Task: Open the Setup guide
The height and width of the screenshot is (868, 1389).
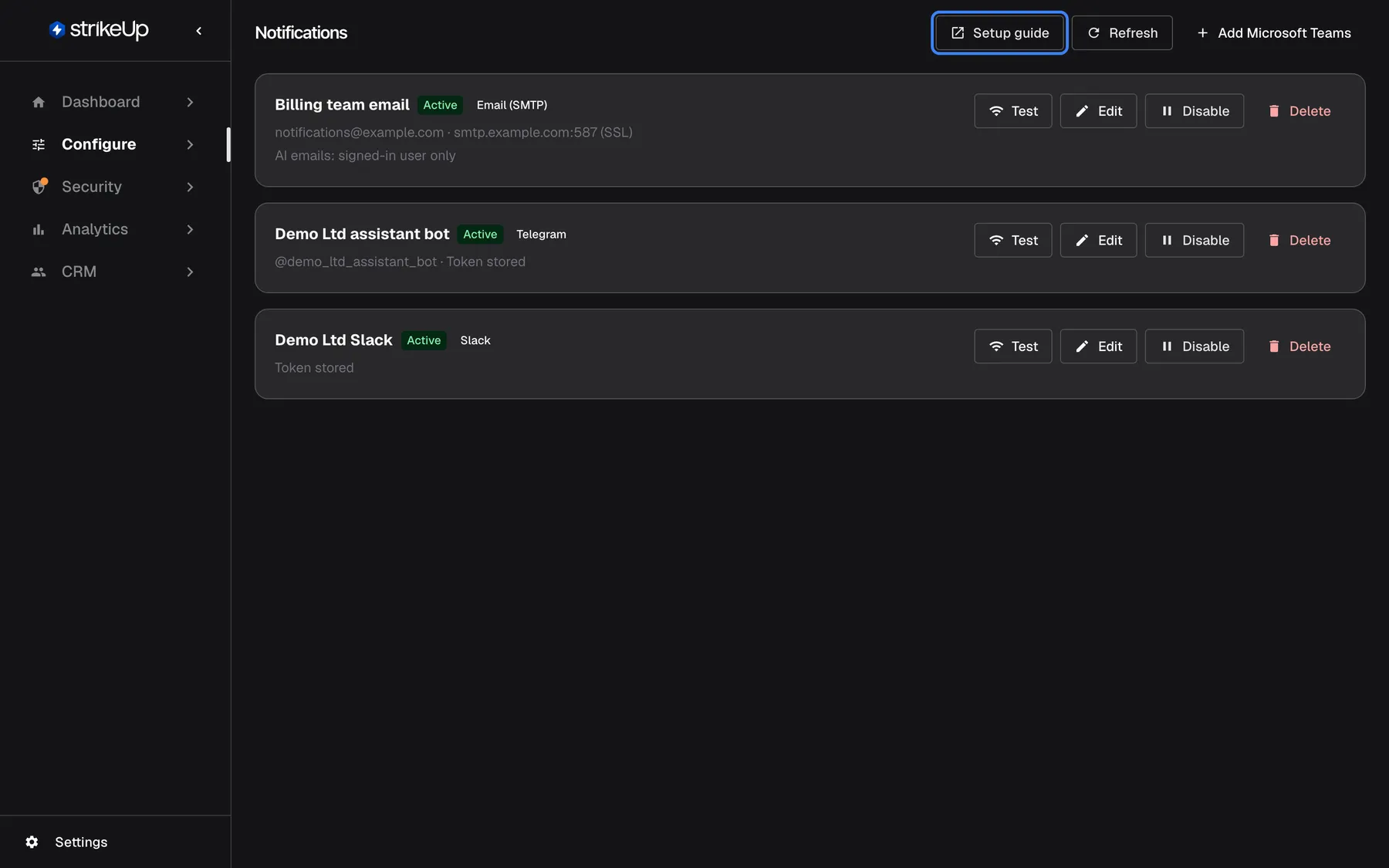Action: pyautogui.click(x=999, y=32)
